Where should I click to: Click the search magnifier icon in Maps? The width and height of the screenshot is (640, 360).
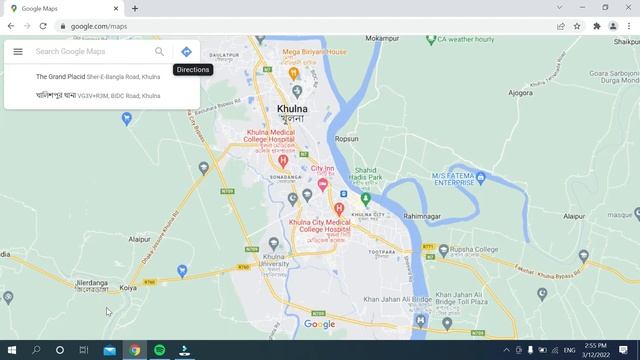pos(159,51)
